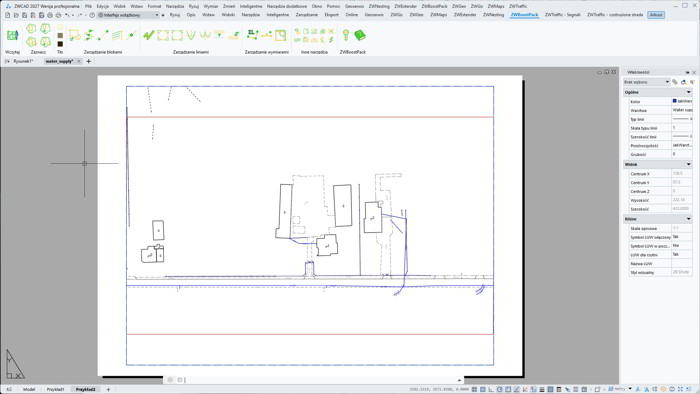This screenshot has width=700, height=394.
Task: Click first square frame icon in Zarządzanie liniami
Action: click(x=163, y=35)
